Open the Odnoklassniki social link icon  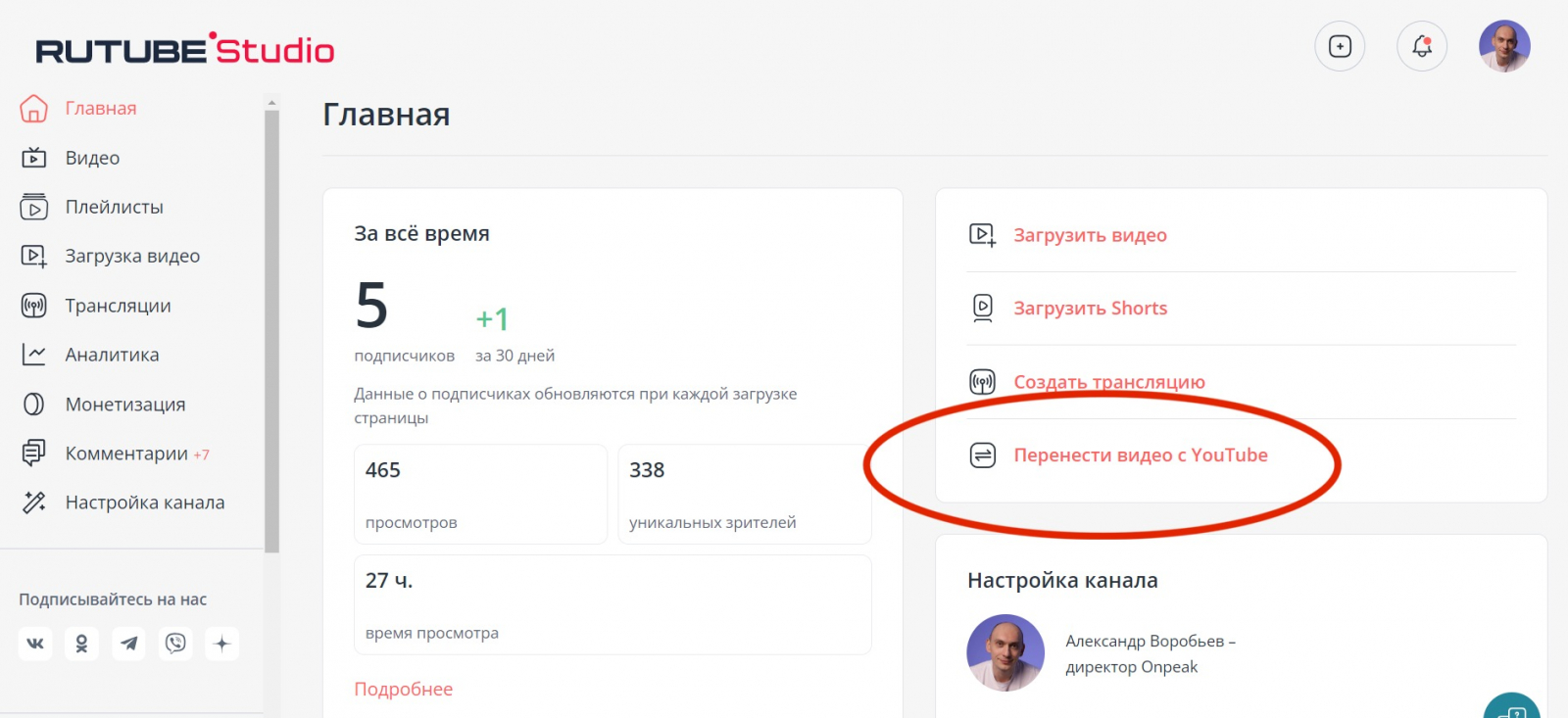tap(81, 644)
